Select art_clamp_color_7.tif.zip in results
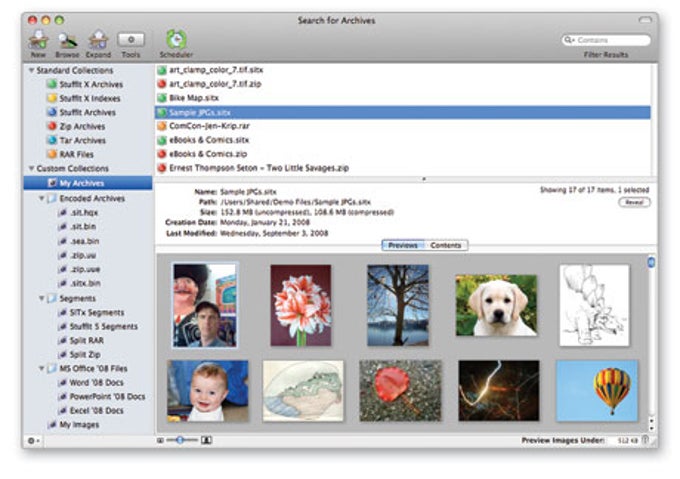This screenshot has width=680, height=479. coord(402,84)
